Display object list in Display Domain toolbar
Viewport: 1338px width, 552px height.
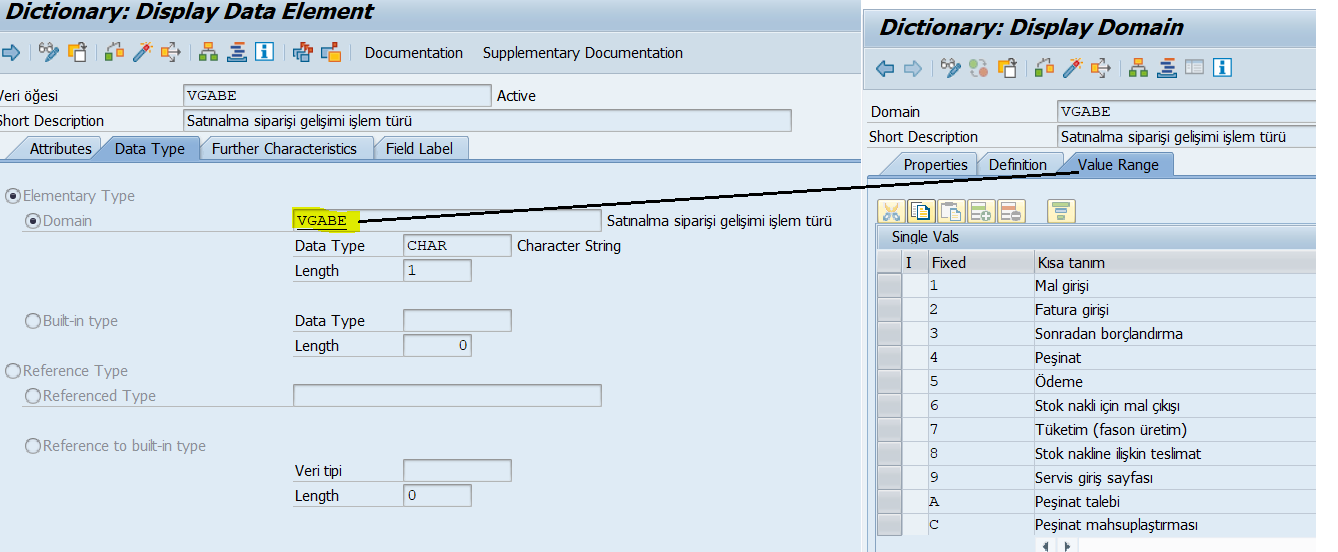click(1166, 69)
